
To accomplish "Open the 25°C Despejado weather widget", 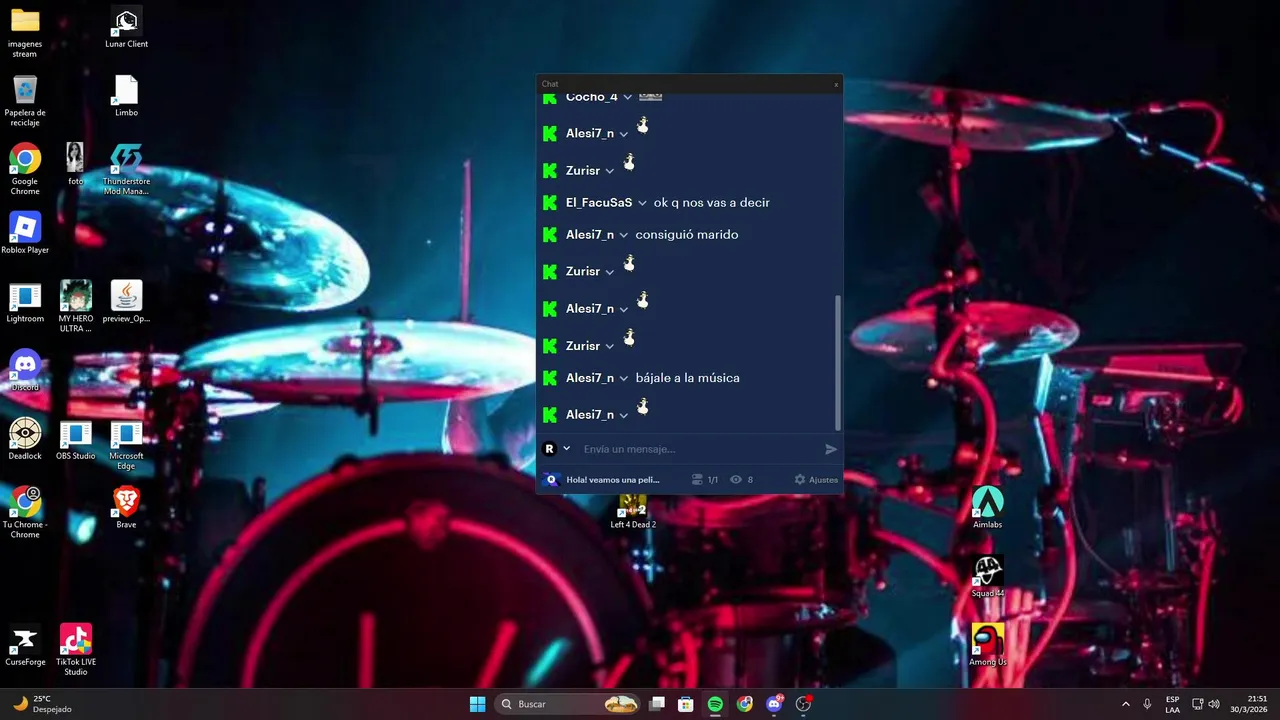I will click(x=42, y=704).
